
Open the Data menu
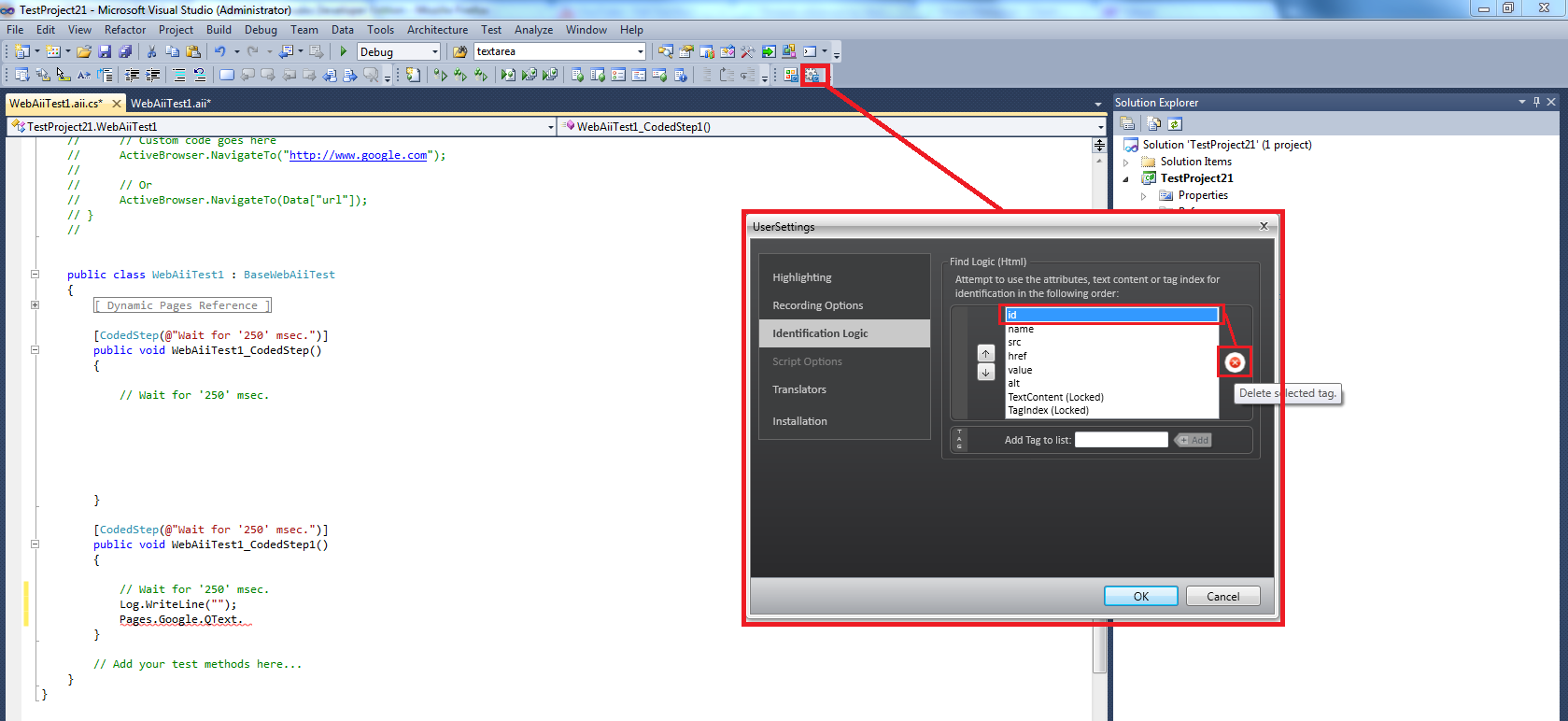(343, 30)
